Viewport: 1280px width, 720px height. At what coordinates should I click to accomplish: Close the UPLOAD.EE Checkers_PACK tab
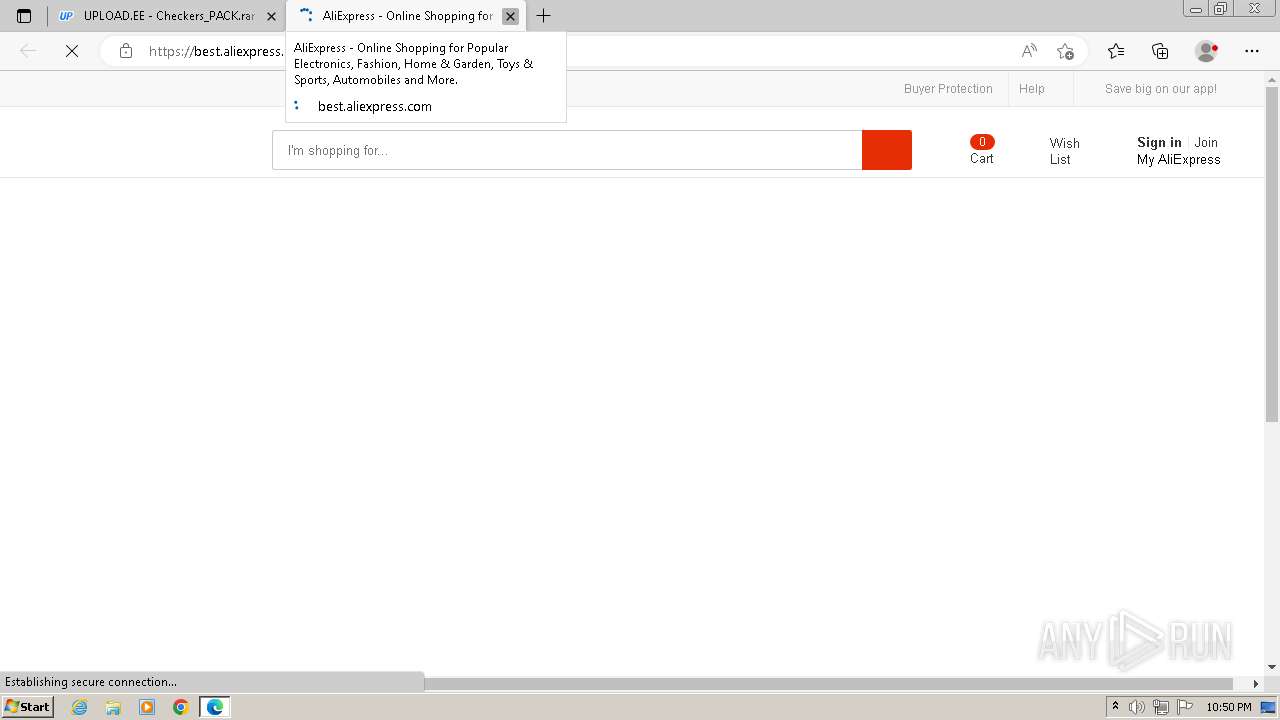[x=271, y=16]
